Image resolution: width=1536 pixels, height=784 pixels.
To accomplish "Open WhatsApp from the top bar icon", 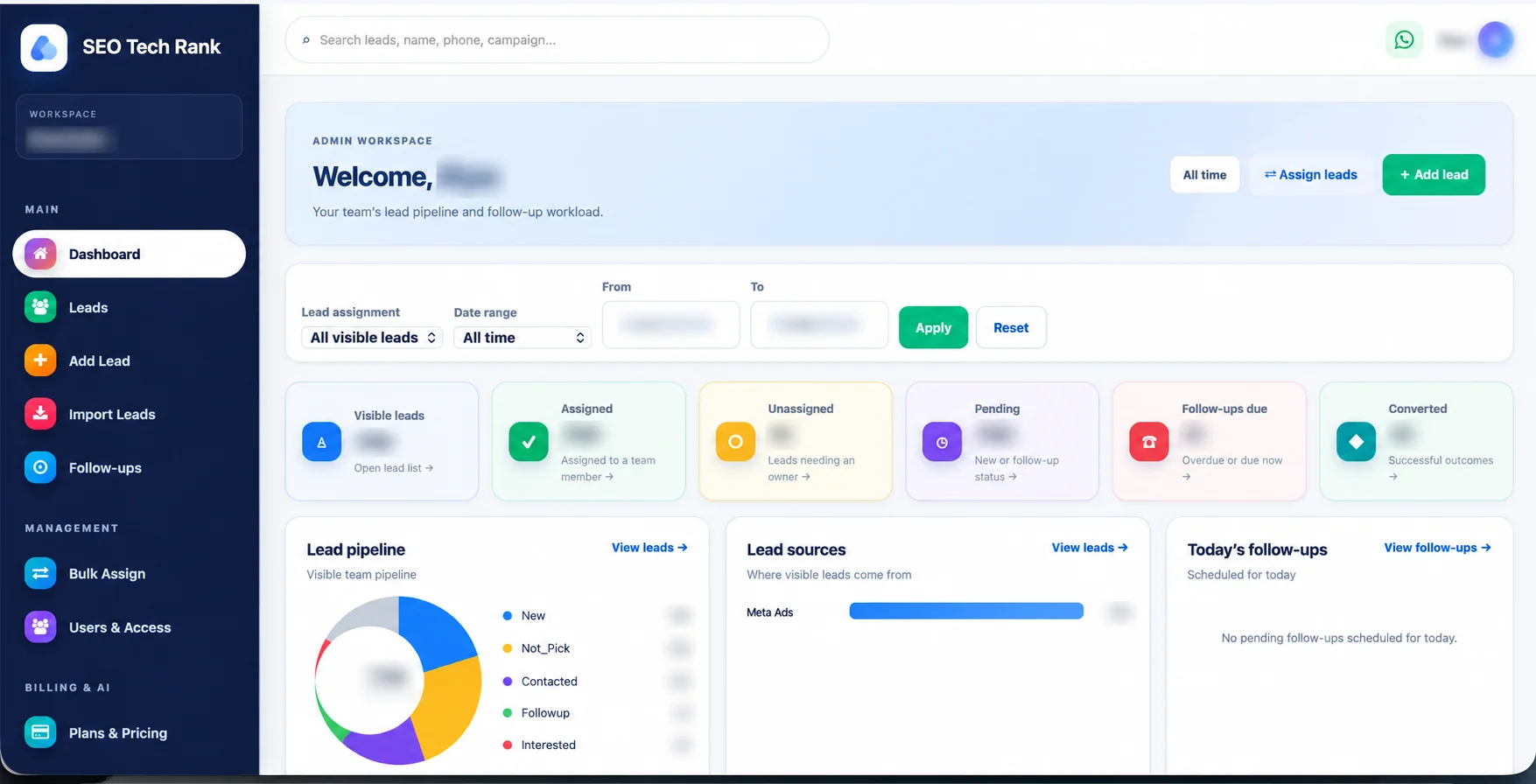I will 1404,40.
